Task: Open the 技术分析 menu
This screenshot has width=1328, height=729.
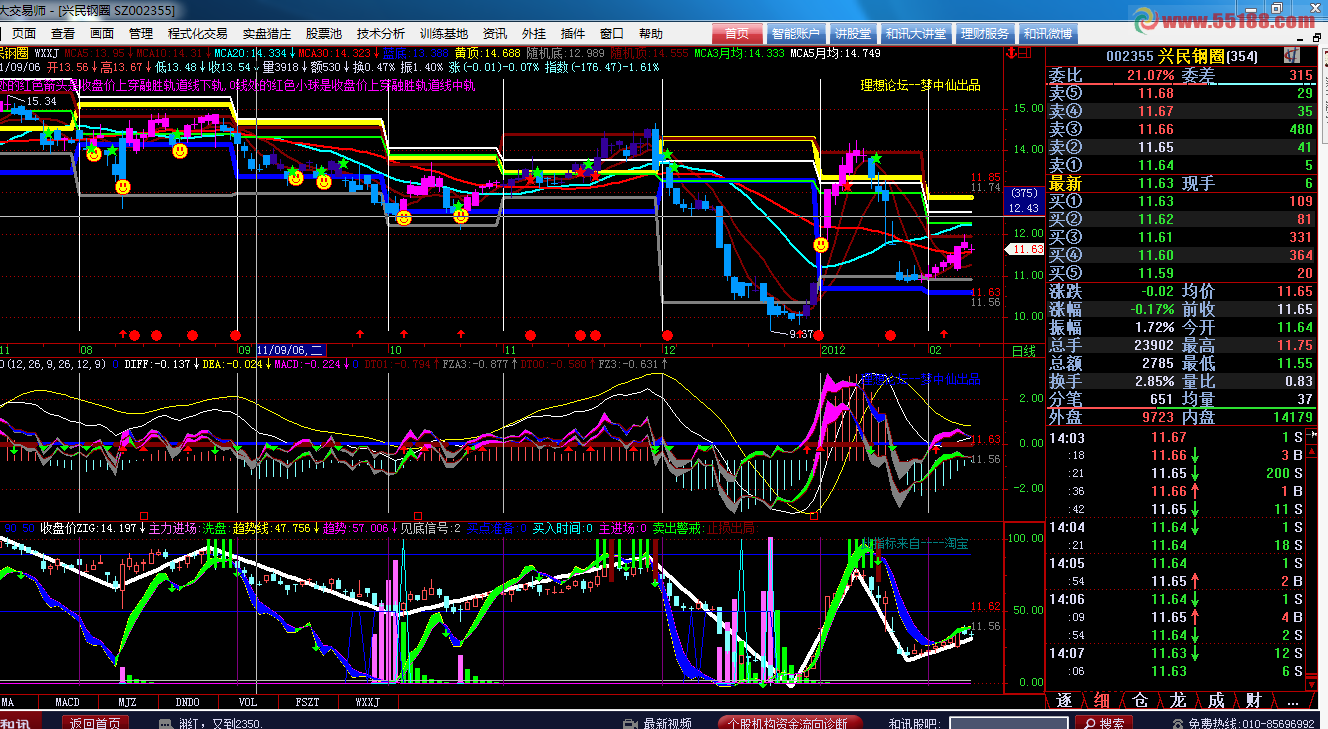Action: pos(381,33)
